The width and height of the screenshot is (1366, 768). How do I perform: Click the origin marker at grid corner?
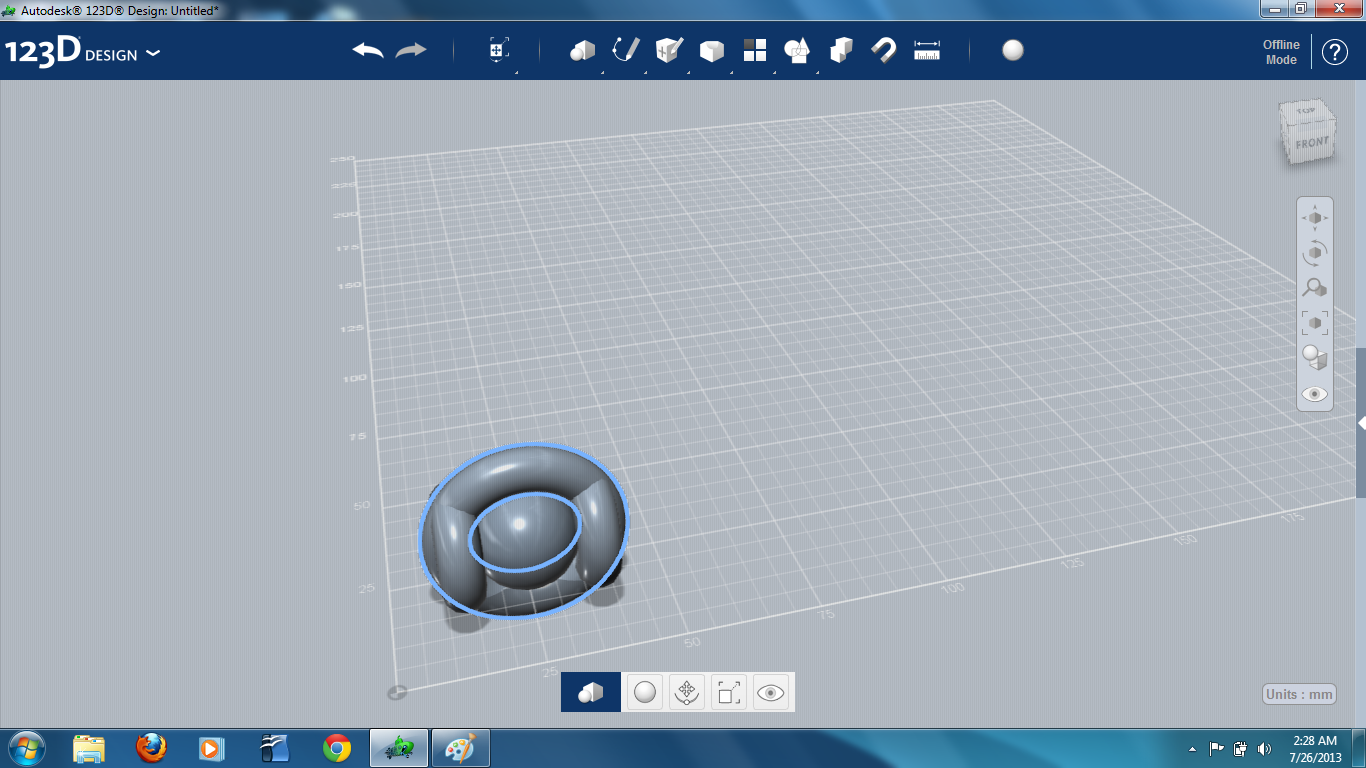[x=397, y=692]
